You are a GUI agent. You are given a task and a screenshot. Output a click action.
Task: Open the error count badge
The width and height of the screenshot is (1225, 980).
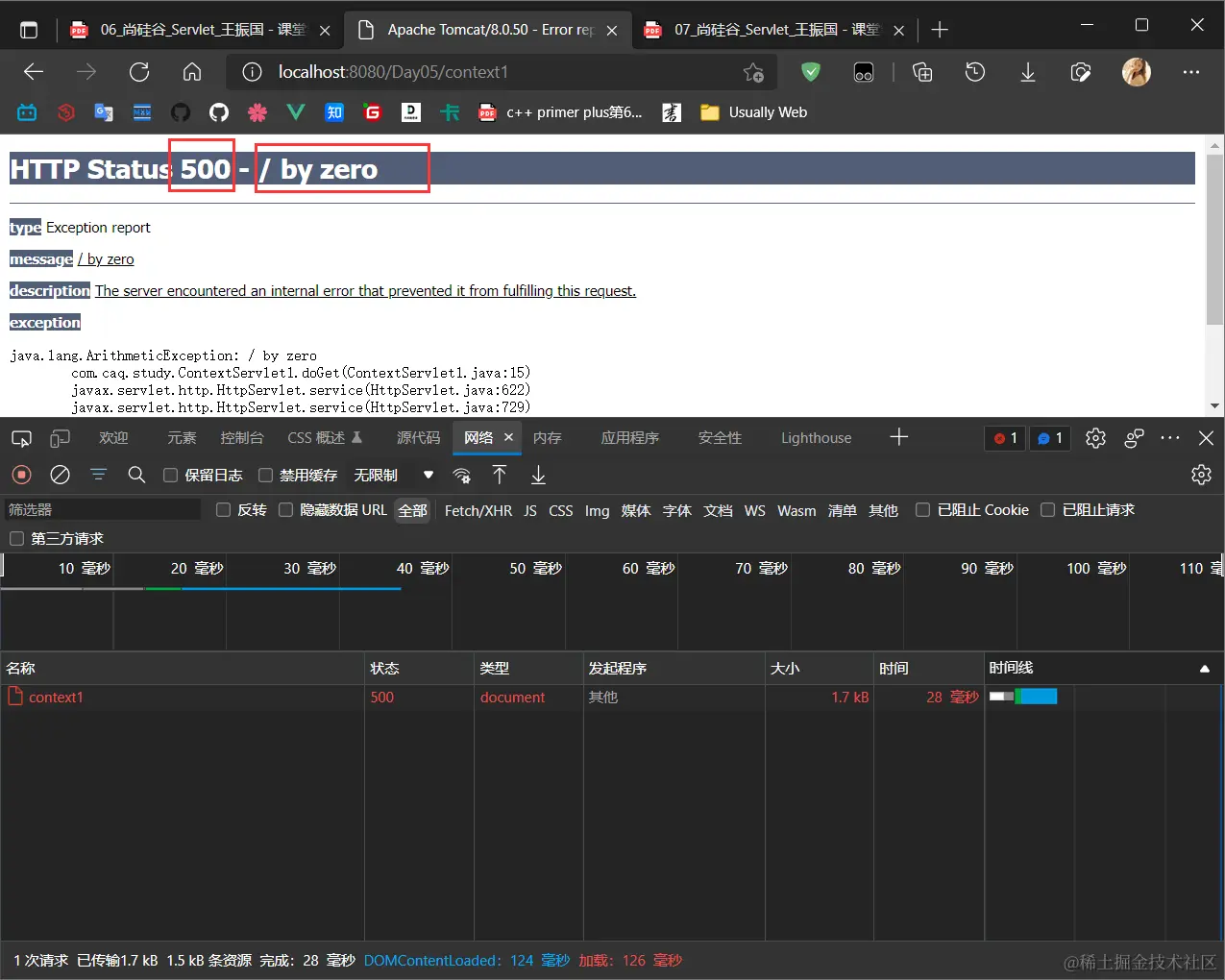pyautogui.click(x=1005, y=438)
